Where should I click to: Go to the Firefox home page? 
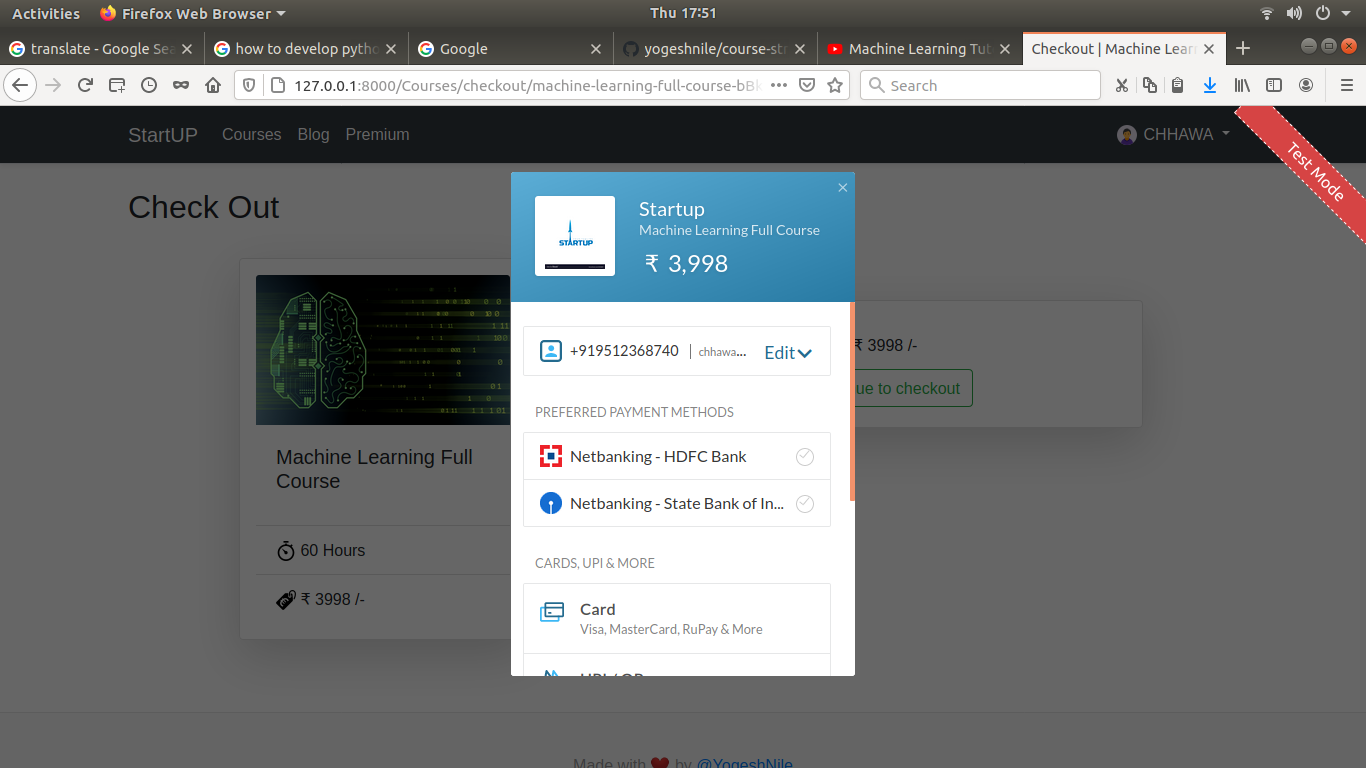213,85
